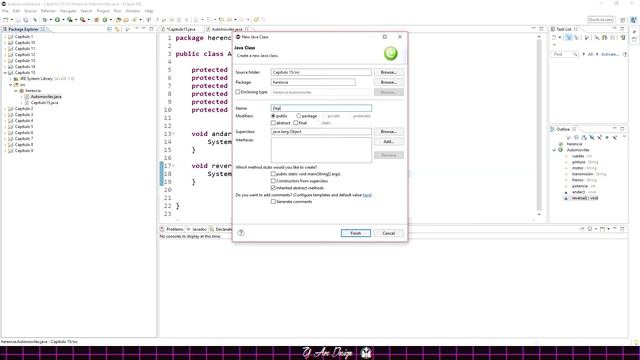Collapse the src folder node

11,84
